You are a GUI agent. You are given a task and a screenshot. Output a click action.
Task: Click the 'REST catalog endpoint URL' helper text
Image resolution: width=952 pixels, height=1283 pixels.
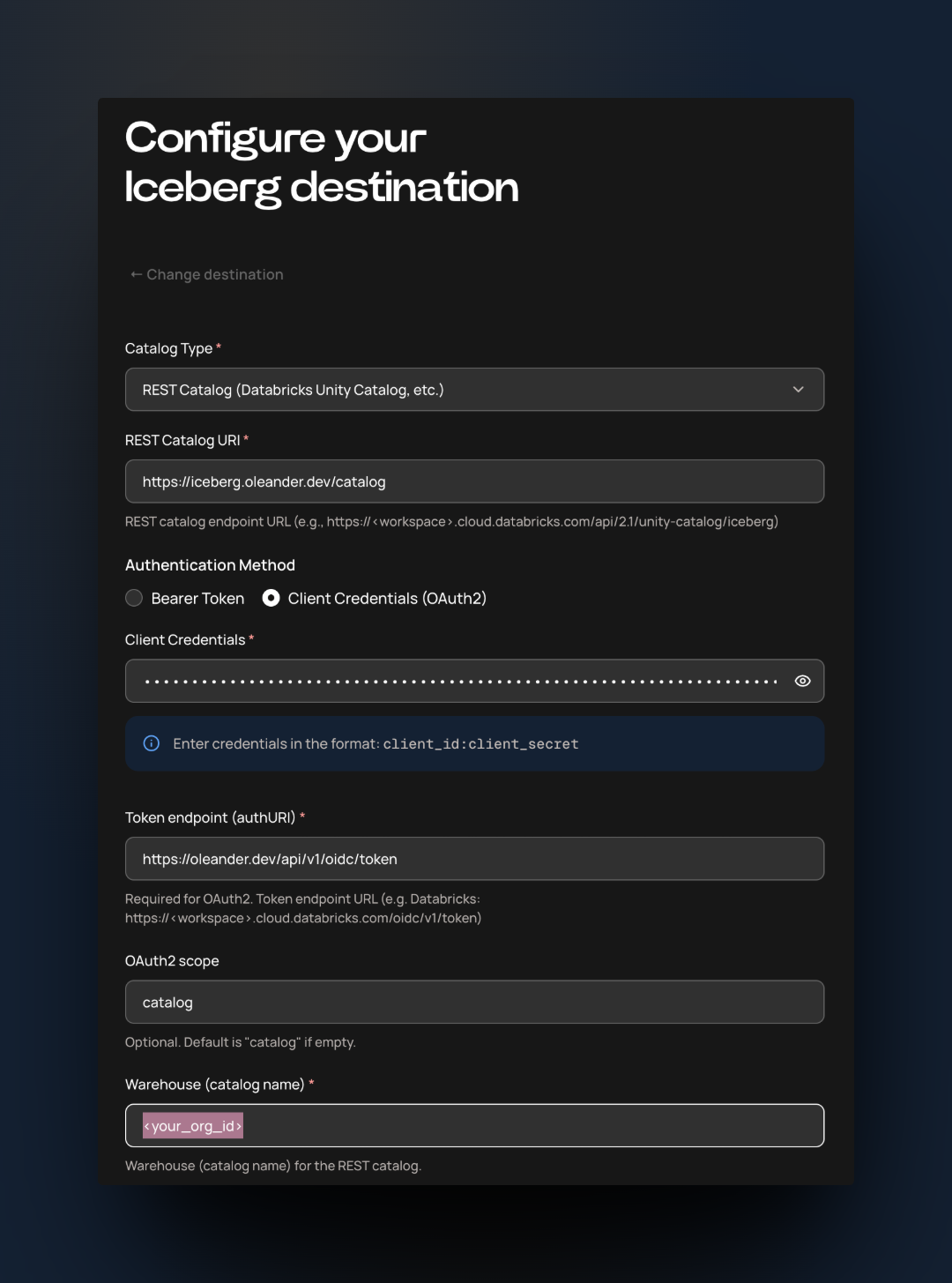pos(451,522)
